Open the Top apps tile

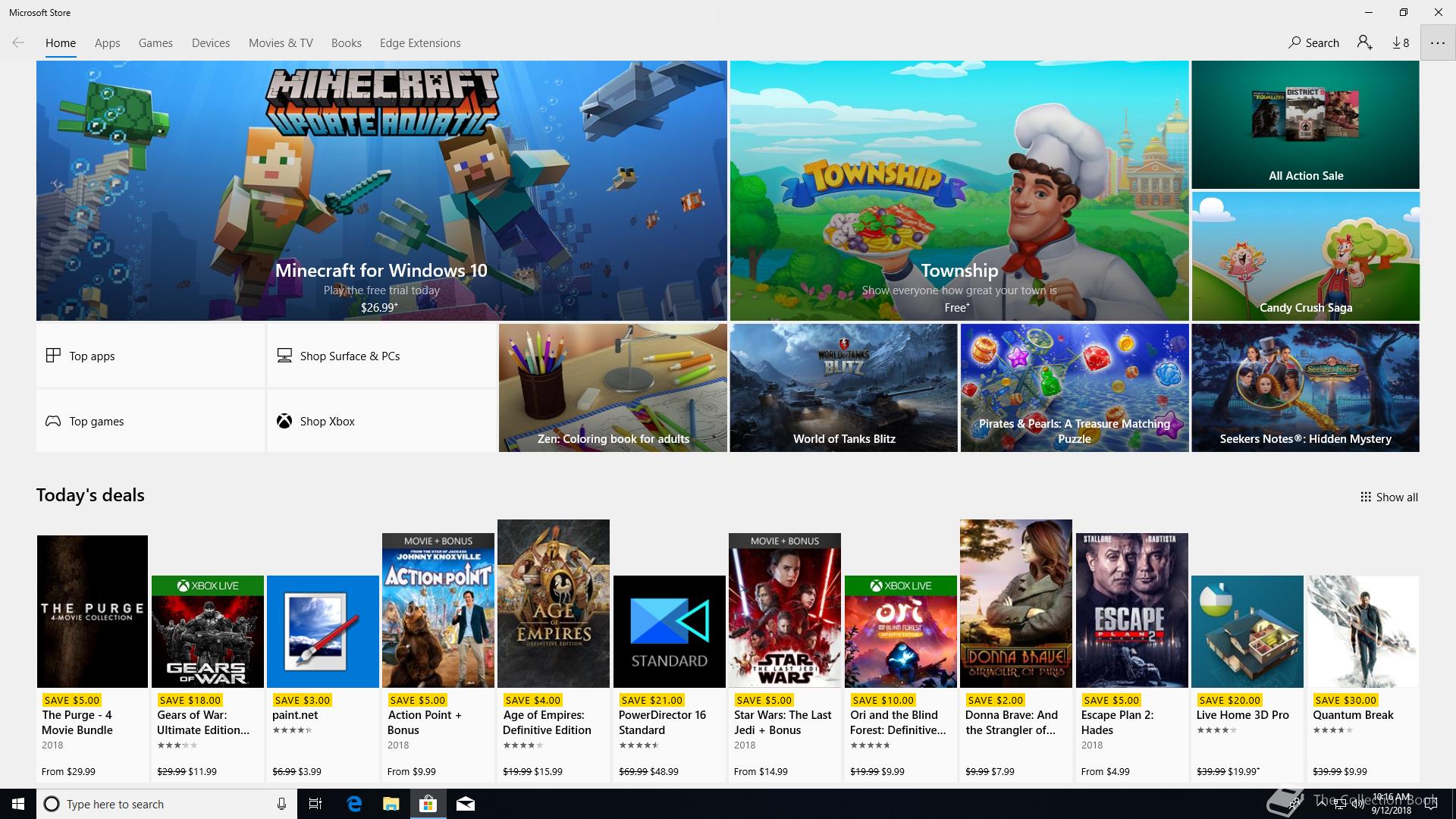[150, 356]
